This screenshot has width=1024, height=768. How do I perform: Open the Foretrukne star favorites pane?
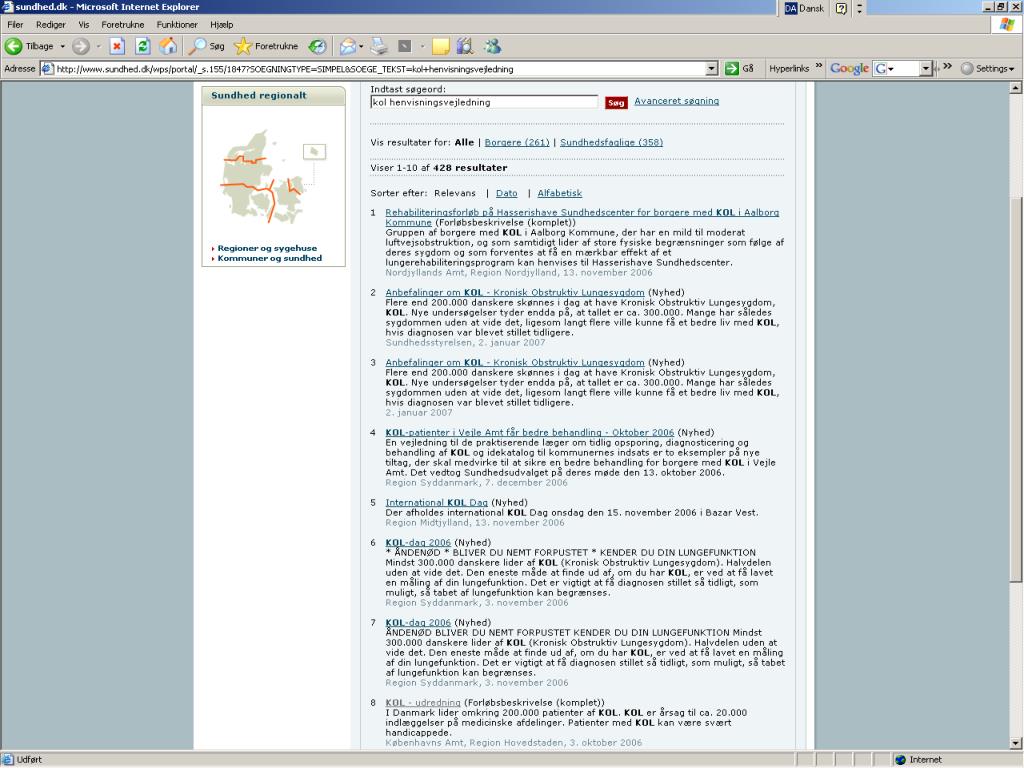pyautogui.click(x=266, y=46)
